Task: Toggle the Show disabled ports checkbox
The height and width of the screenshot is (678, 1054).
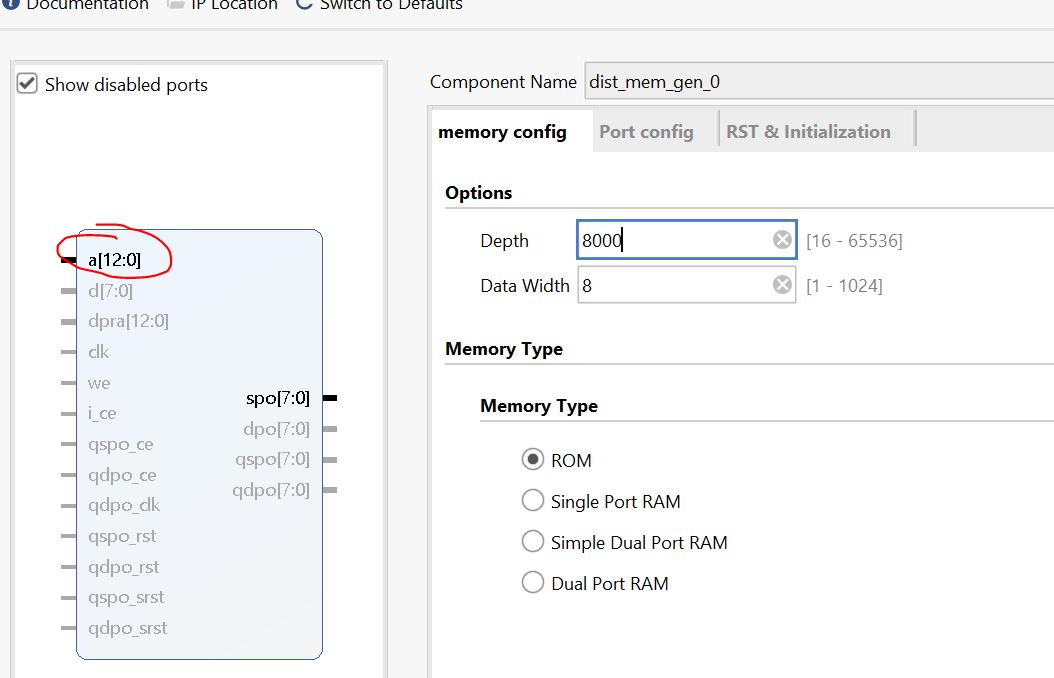Action: 27,84
